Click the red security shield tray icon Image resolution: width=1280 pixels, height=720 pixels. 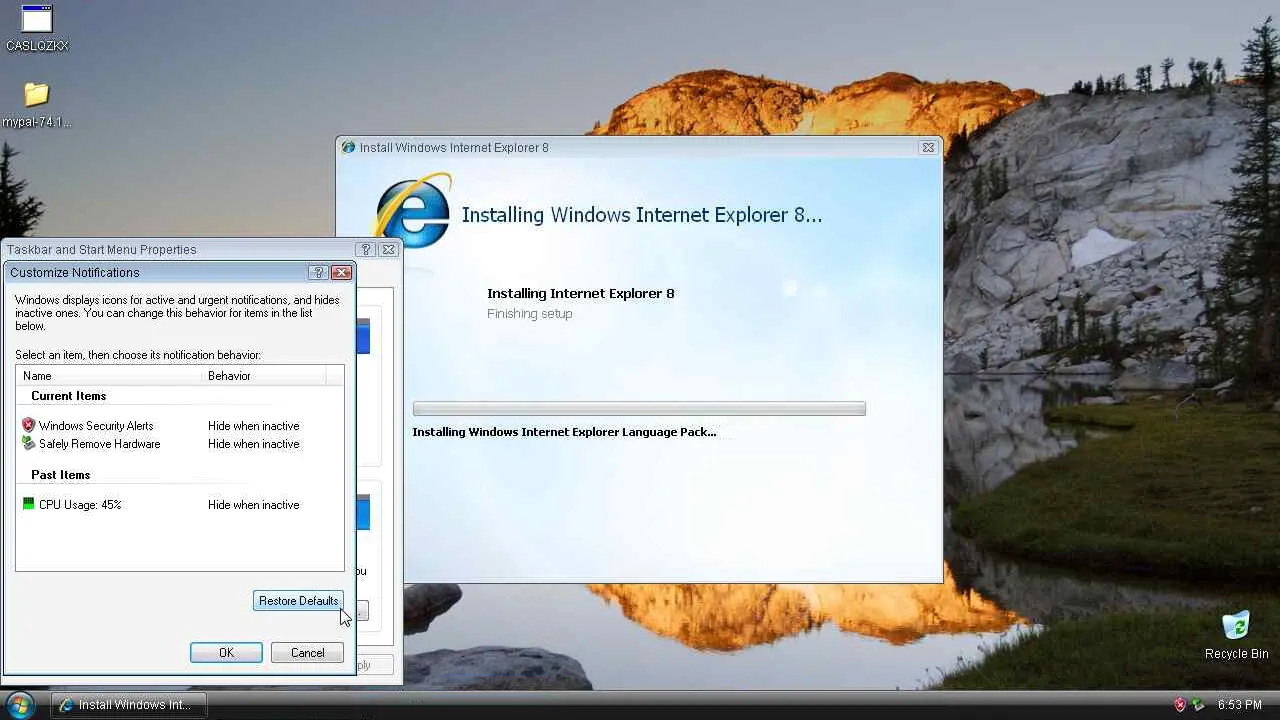pyautogui.click(x=1180, y=705)
